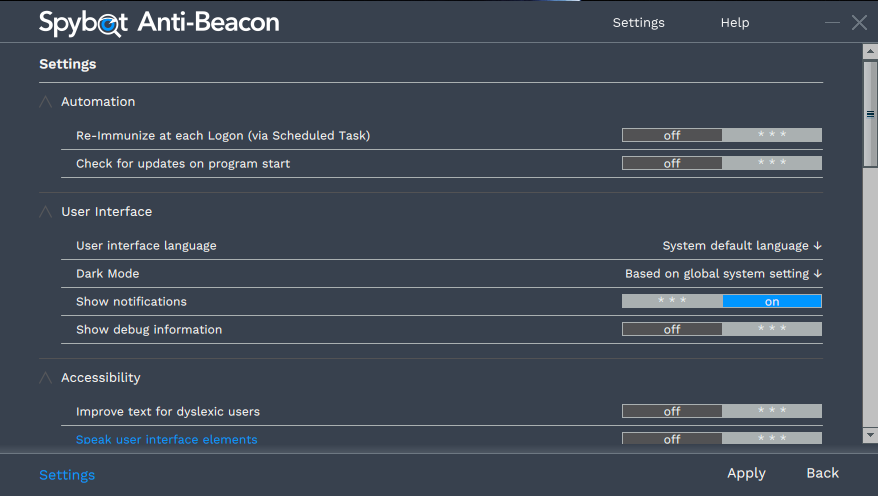Toggle Improve text for dyslexic users
878x496 pixels.
tap(722, 411)
